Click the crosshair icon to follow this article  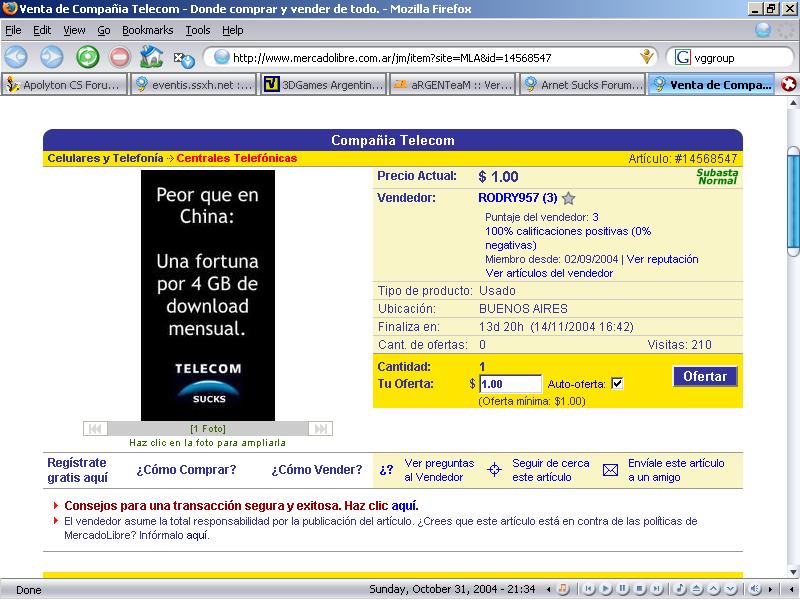(x=494, y=470)
